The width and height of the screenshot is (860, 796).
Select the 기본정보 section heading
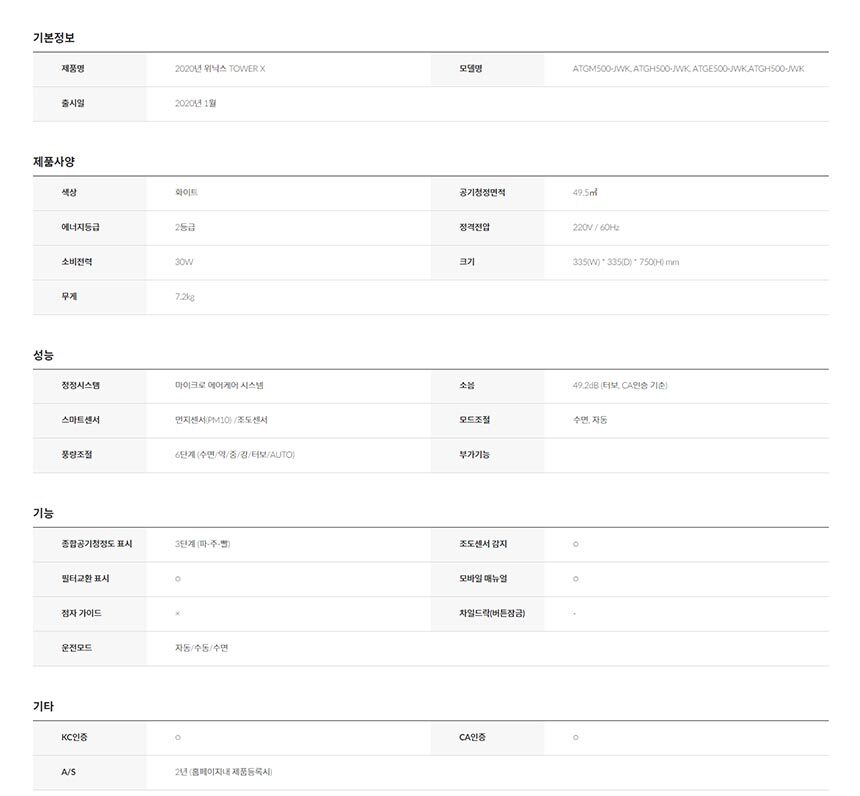[x=54, y=37]
